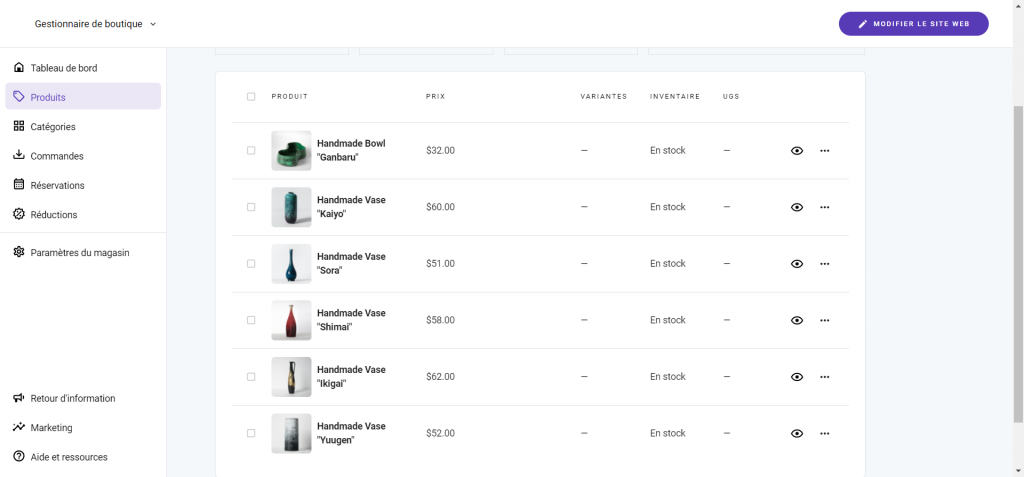Click the Aide et ressources question icon
Image resolution: width=1024 pixels, height=477 pixels.
coord(19,457)
